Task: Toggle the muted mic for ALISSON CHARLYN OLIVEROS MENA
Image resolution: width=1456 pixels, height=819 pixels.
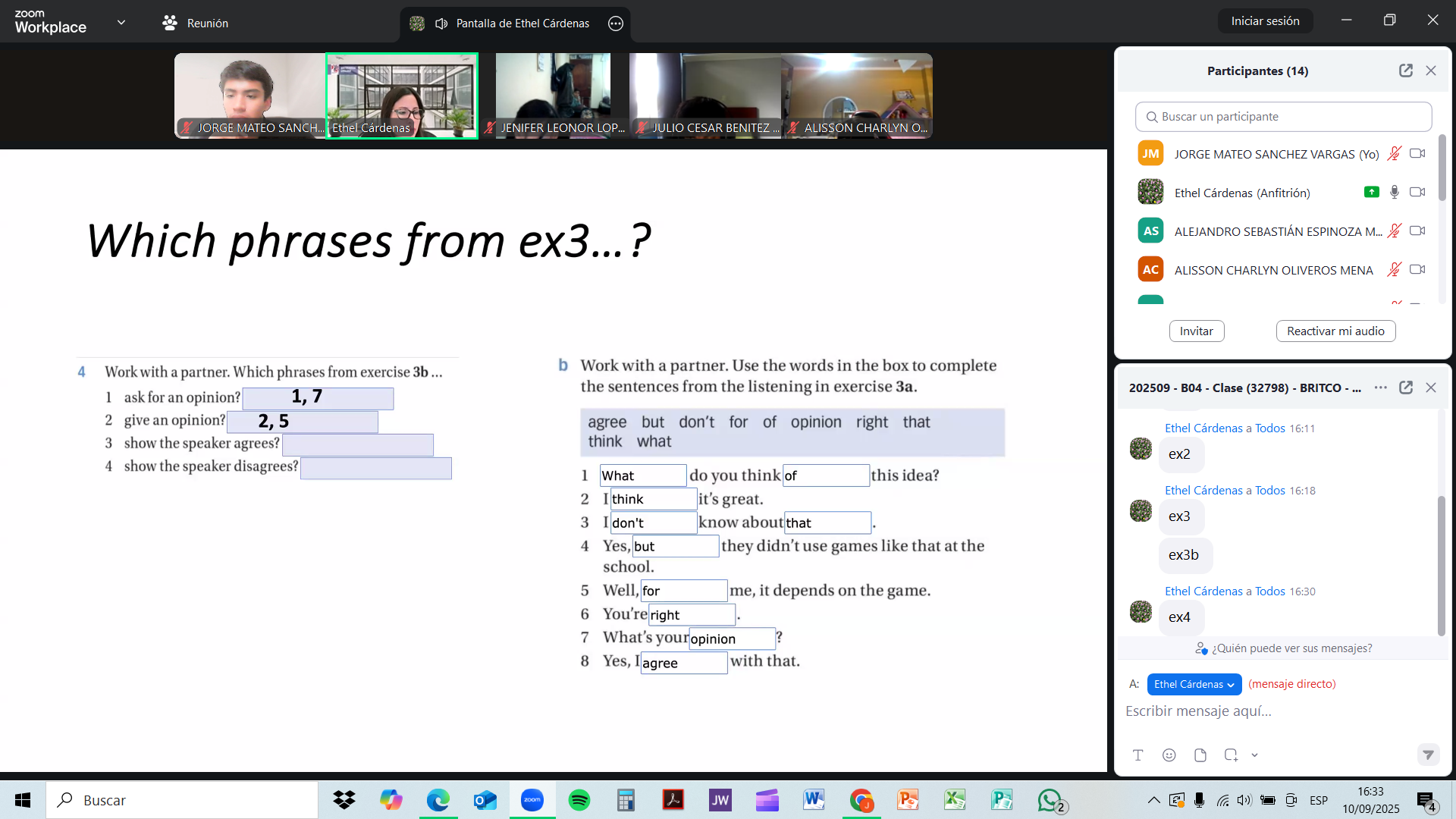Action: (1395, 269)
